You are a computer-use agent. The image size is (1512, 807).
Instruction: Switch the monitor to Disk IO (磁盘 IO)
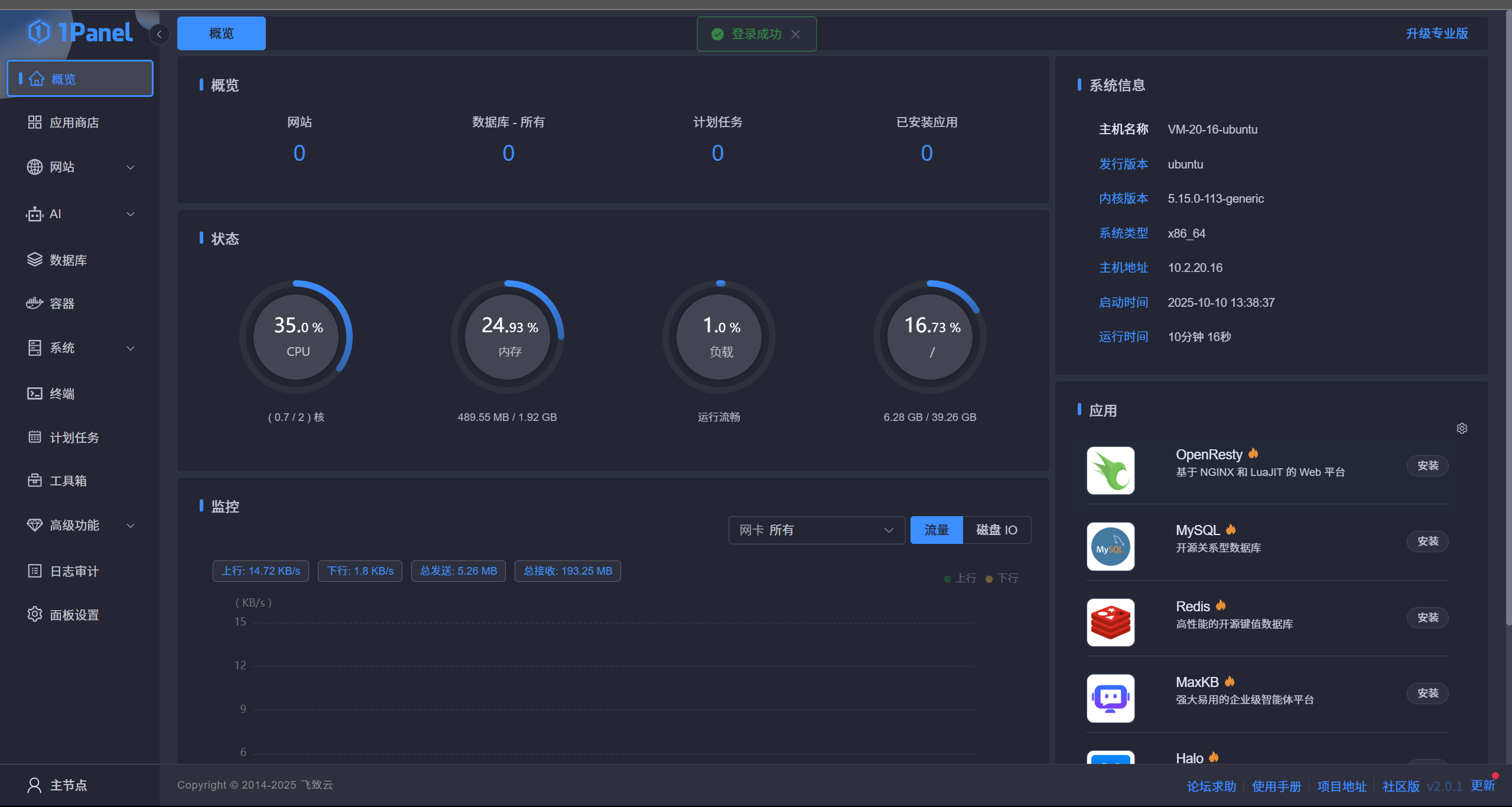[x=996, y=530]
